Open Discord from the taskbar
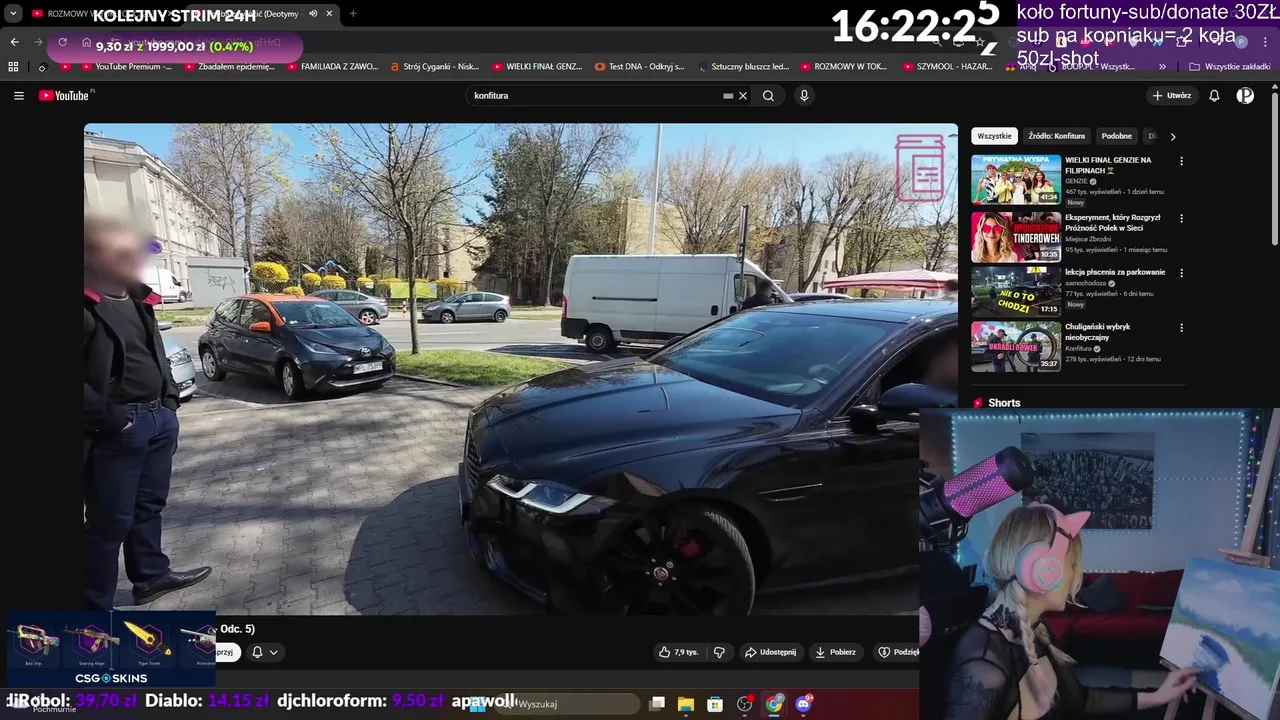Image resolution: width=1280 pixels, height=720 pixels. (x=803, y=704)
